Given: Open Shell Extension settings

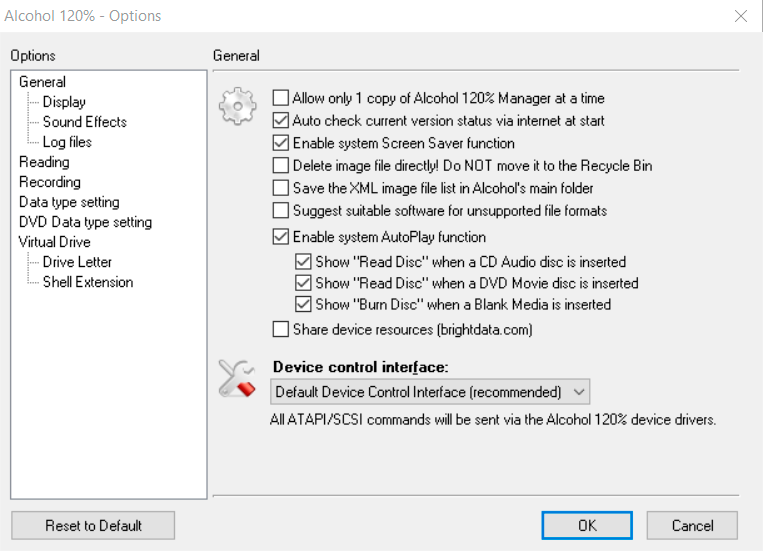Looking at the screenshot, I should click(x=88, y=281).
